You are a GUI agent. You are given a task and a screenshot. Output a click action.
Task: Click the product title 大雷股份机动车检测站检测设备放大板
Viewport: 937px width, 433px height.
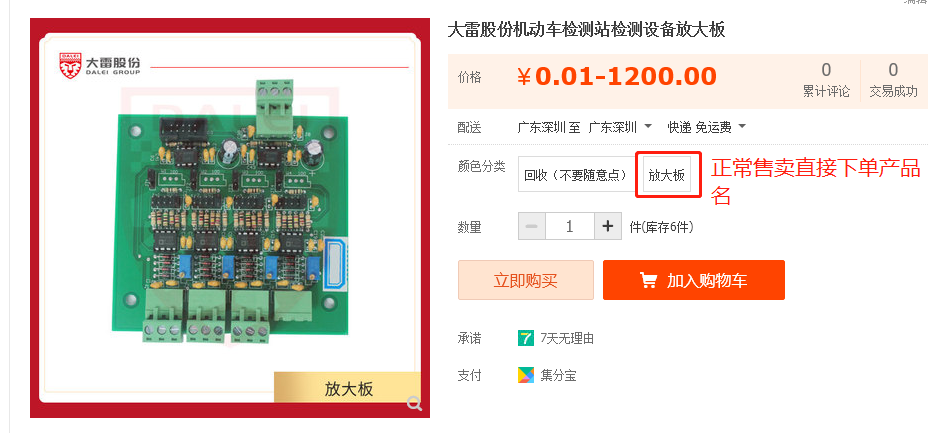[586, 30]
